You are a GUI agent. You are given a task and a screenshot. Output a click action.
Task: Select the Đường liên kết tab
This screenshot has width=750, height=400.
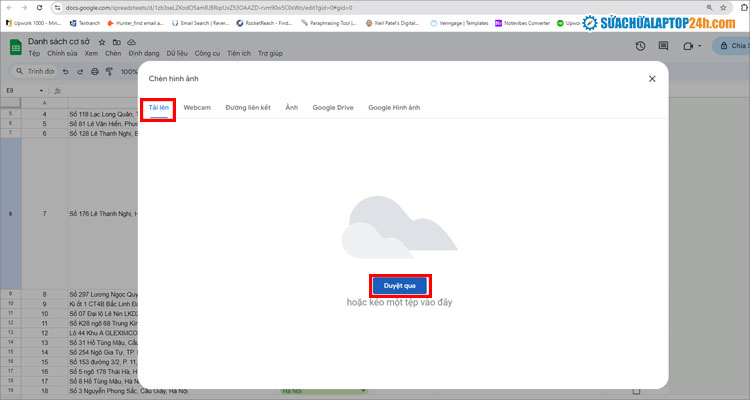coord(248,107)
